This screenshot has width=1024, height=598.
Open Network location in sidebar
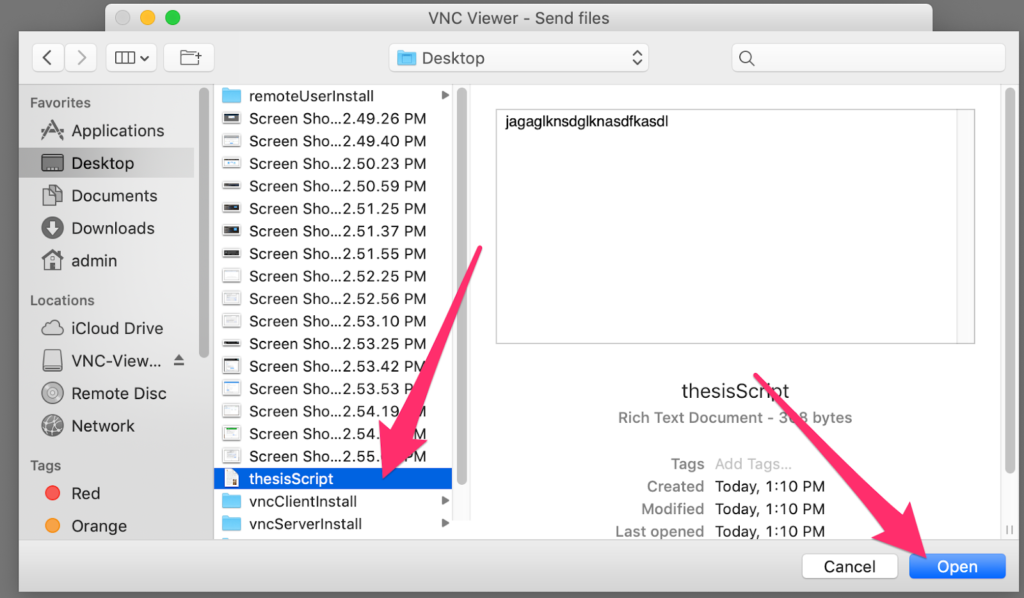[x=107, y=426]
